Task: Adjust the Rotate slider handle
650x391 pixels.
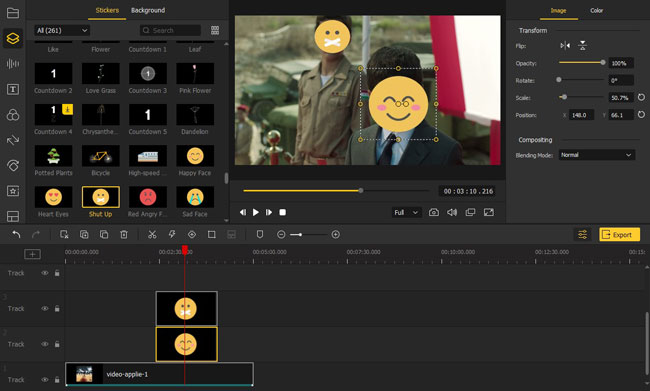Action: [559, 80]
